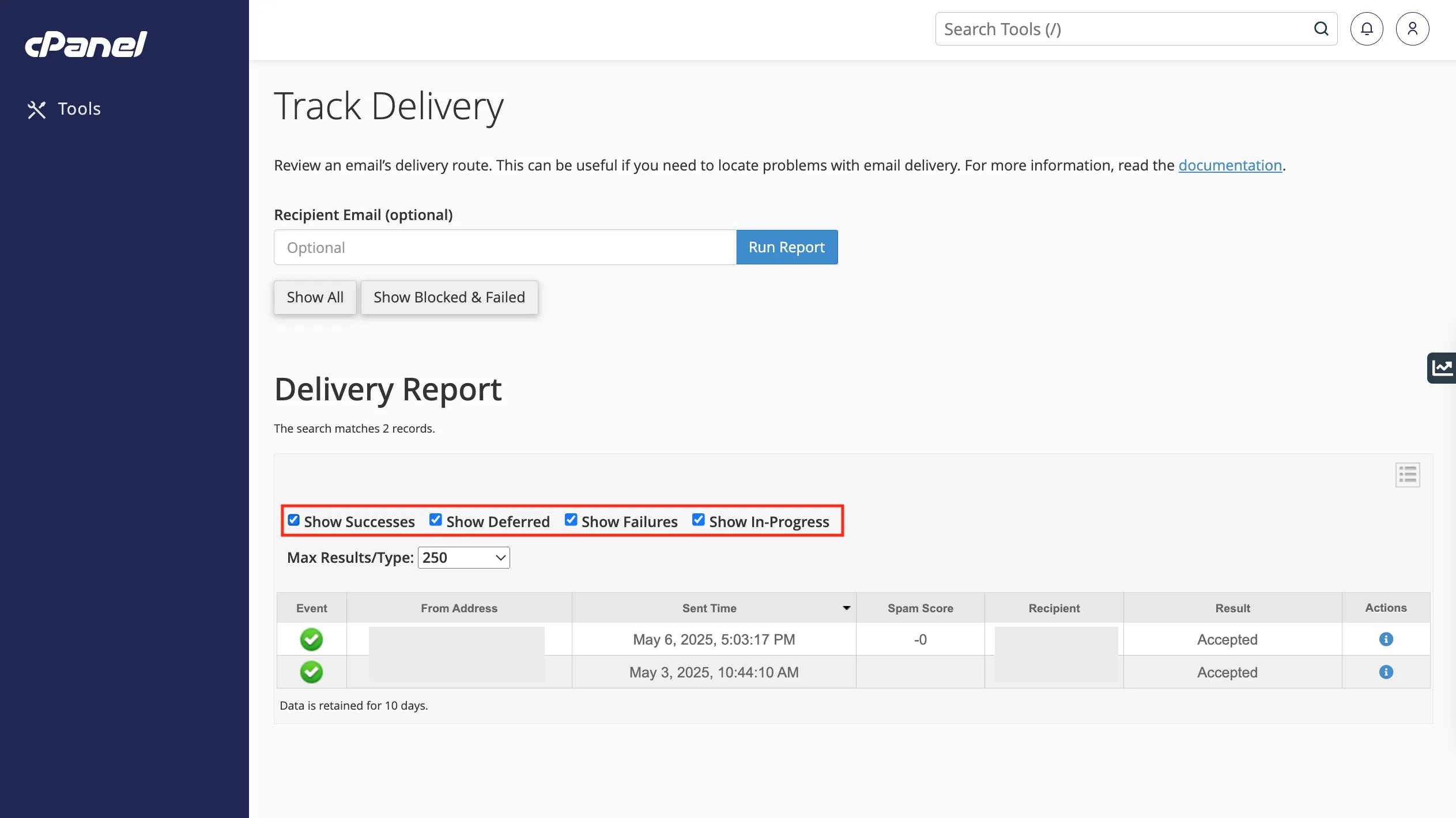1456x818 pixels.
Task: Open the notifications bell icon
Action: pyautogui.click(x=1367, y=29)
